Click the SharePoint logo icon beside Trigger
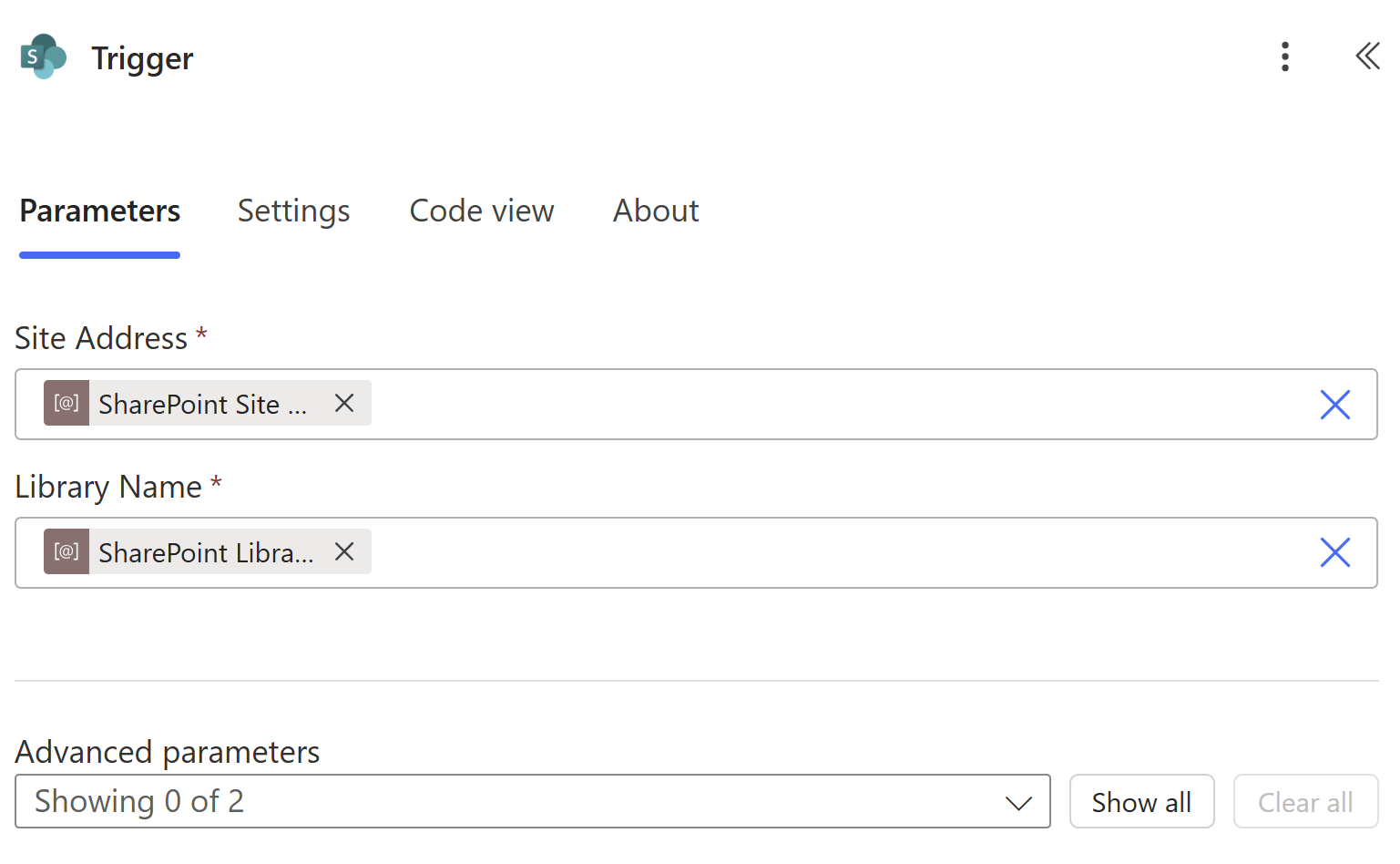This screenshot has height=864, width=1400. point(44,57)
